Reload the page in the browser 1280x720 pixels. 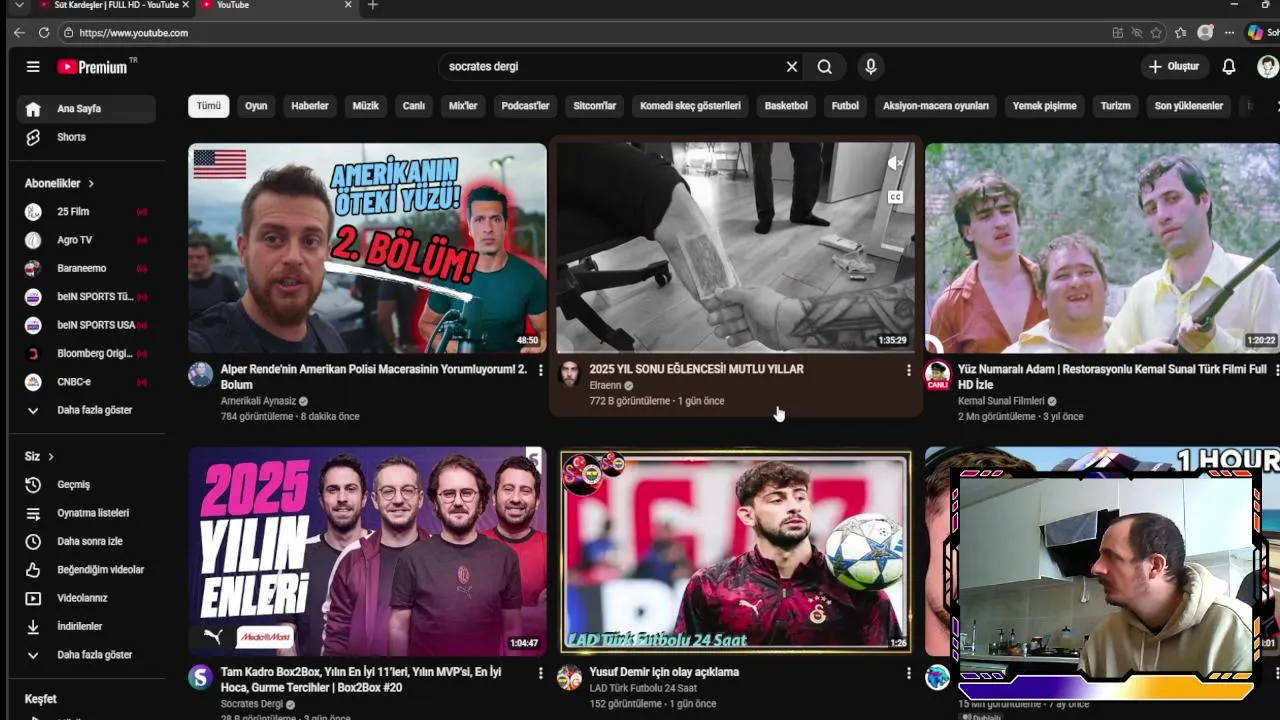click(44, 33)
